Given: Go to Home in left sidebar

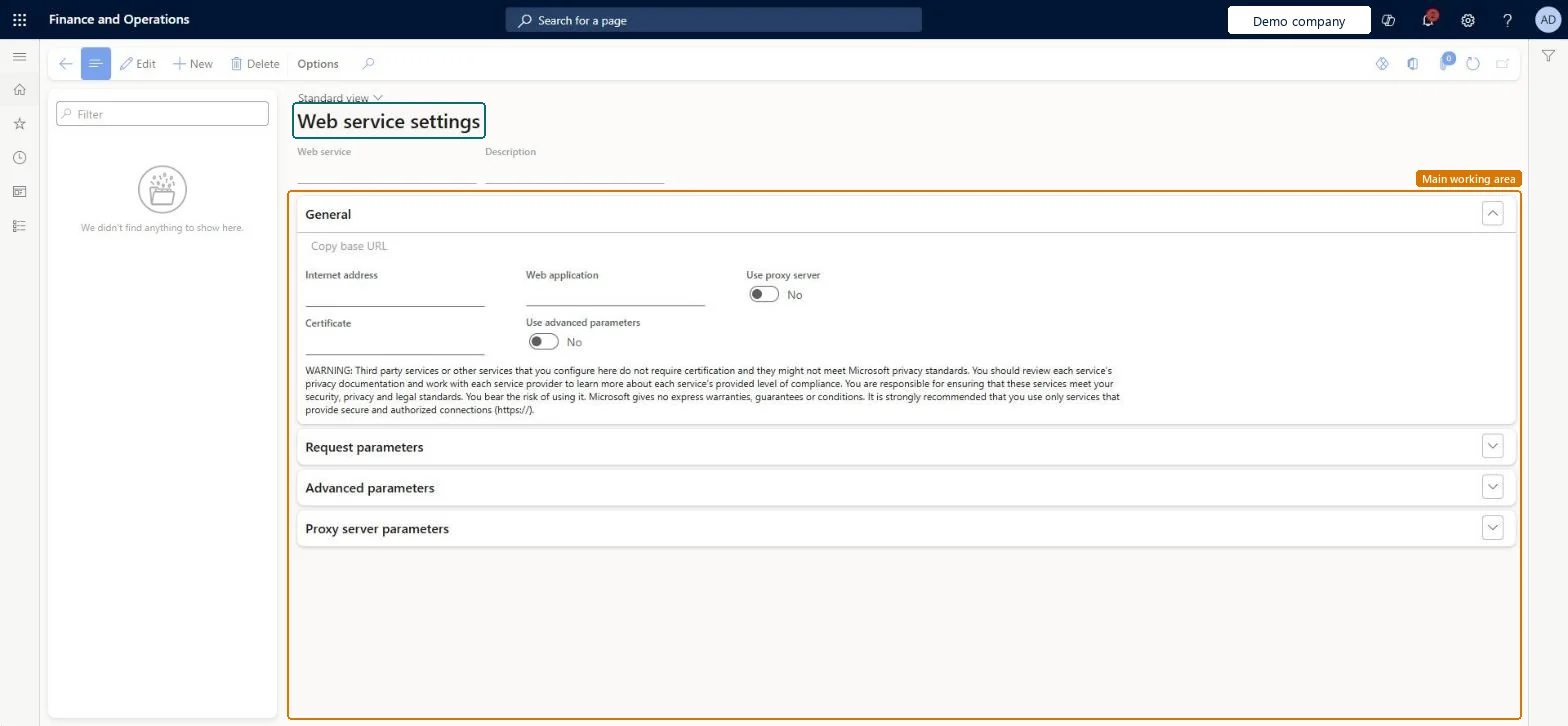Looking at the screenshot, I should [19, 90].
